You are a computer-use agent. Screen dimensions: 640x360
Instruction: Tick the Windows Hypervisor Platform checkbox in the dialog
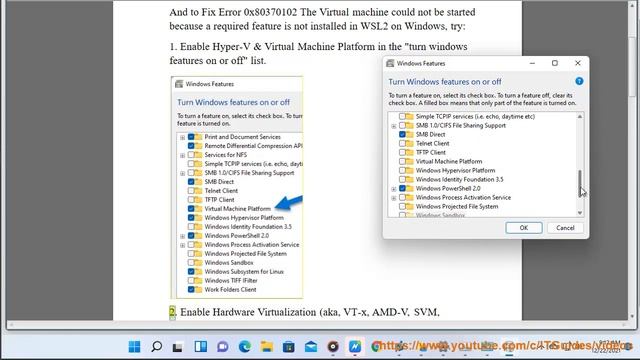coord(402,170)
